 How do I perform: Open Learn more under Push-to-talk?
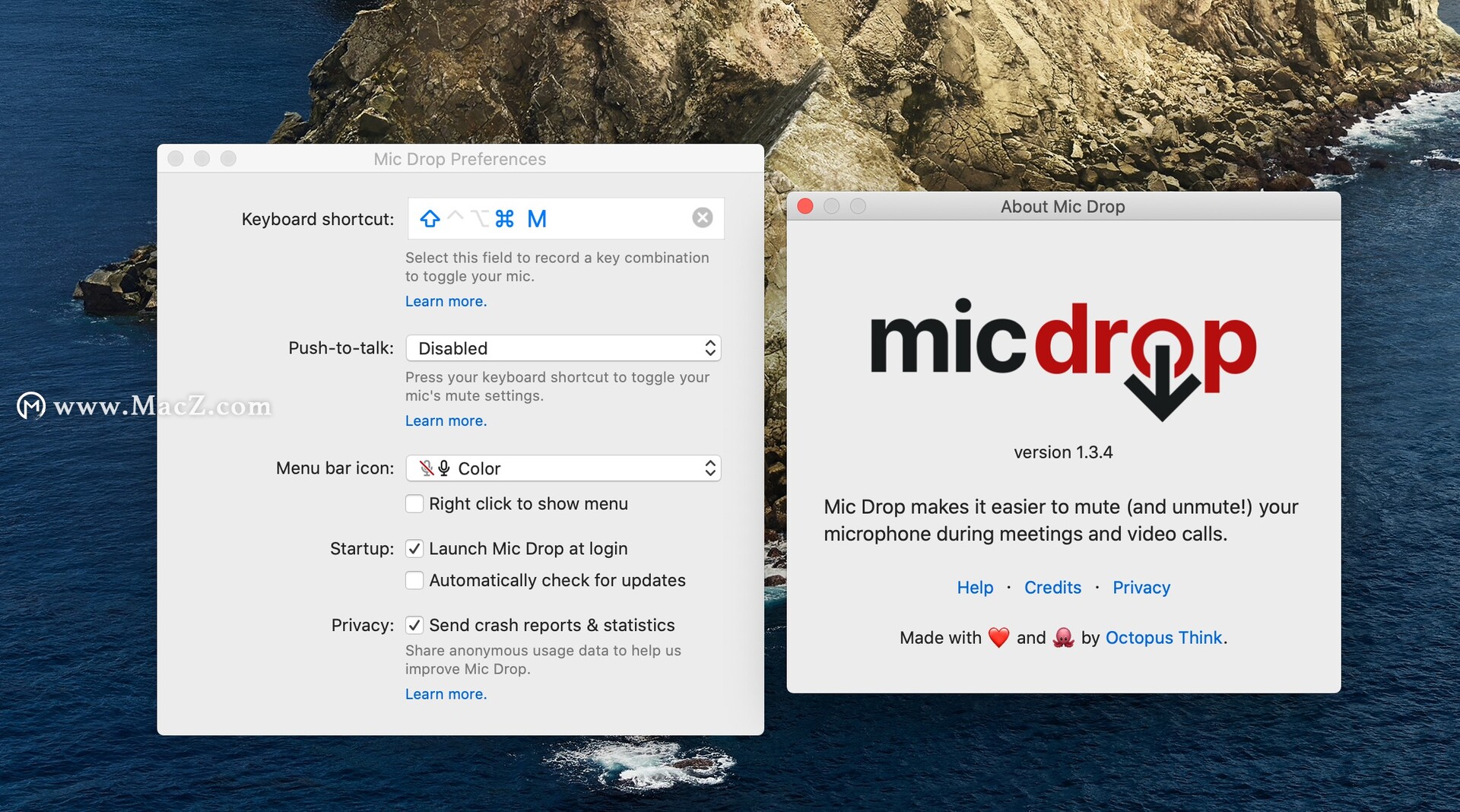point(446,421)
